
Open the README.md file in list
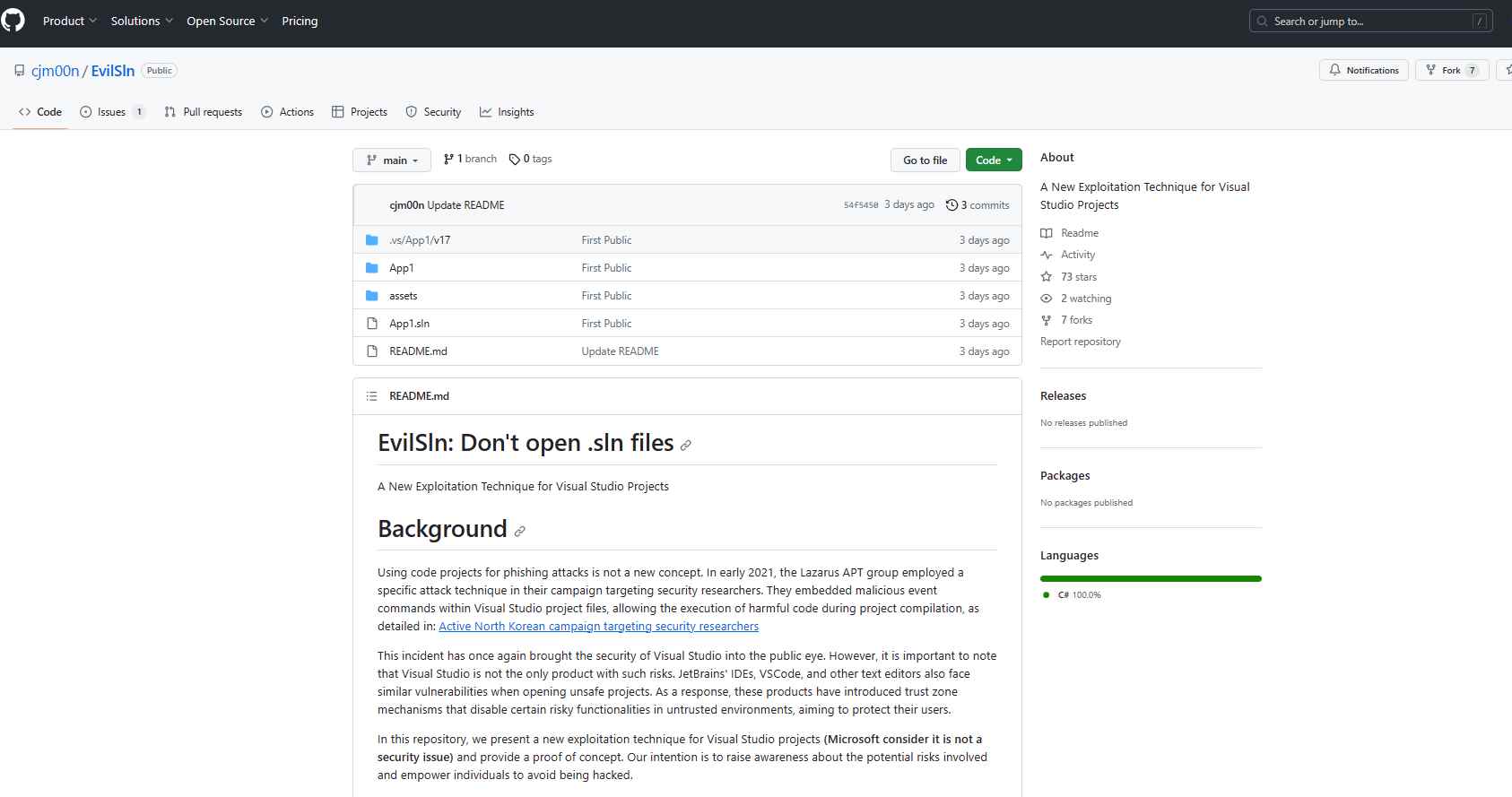tap(418, 351)
